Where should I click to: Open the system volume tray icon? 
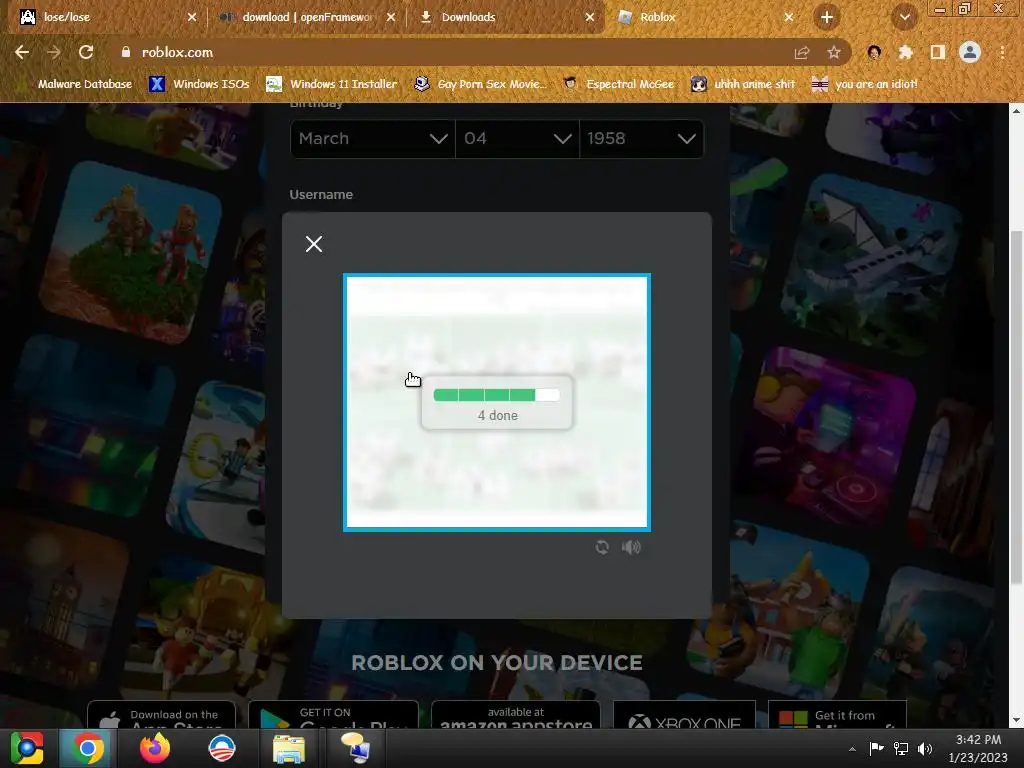pyautogui.click(x=925, y=748)
